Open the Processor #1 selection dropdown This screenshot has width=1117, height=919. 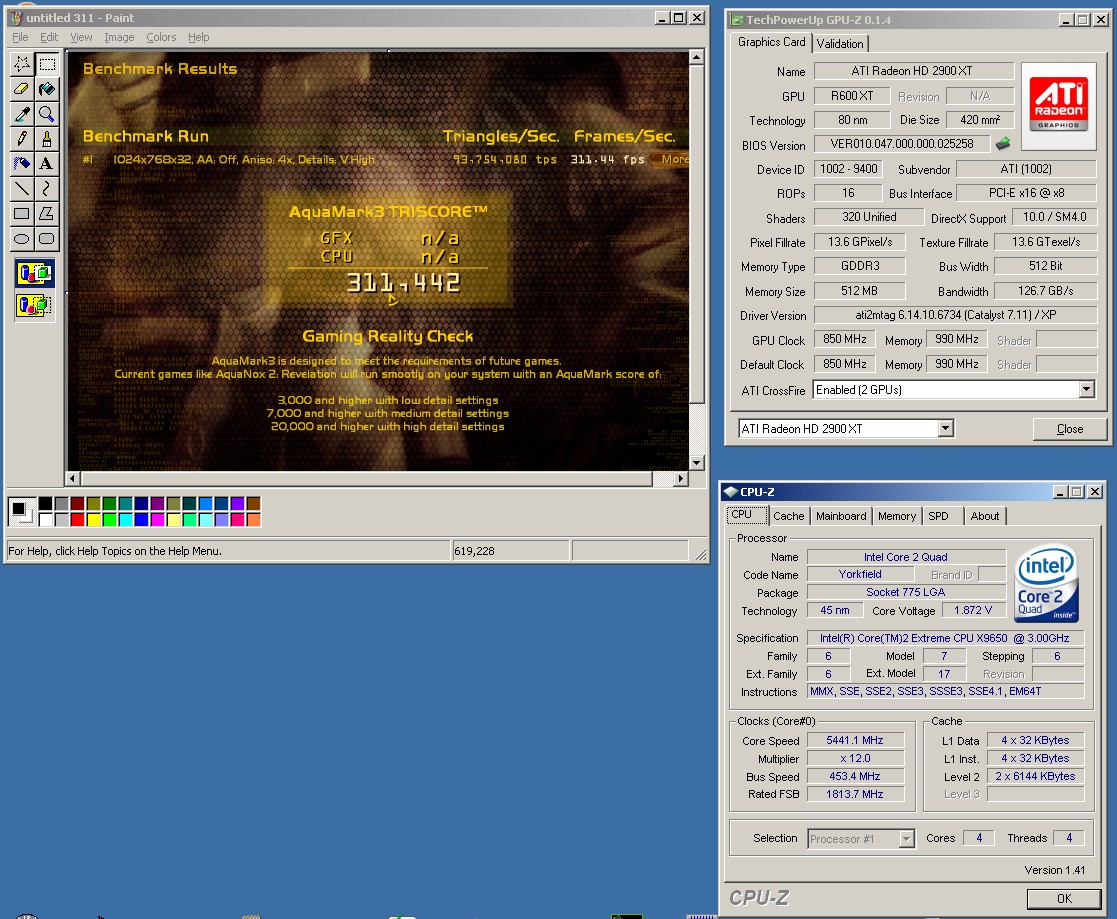[906, 838]
